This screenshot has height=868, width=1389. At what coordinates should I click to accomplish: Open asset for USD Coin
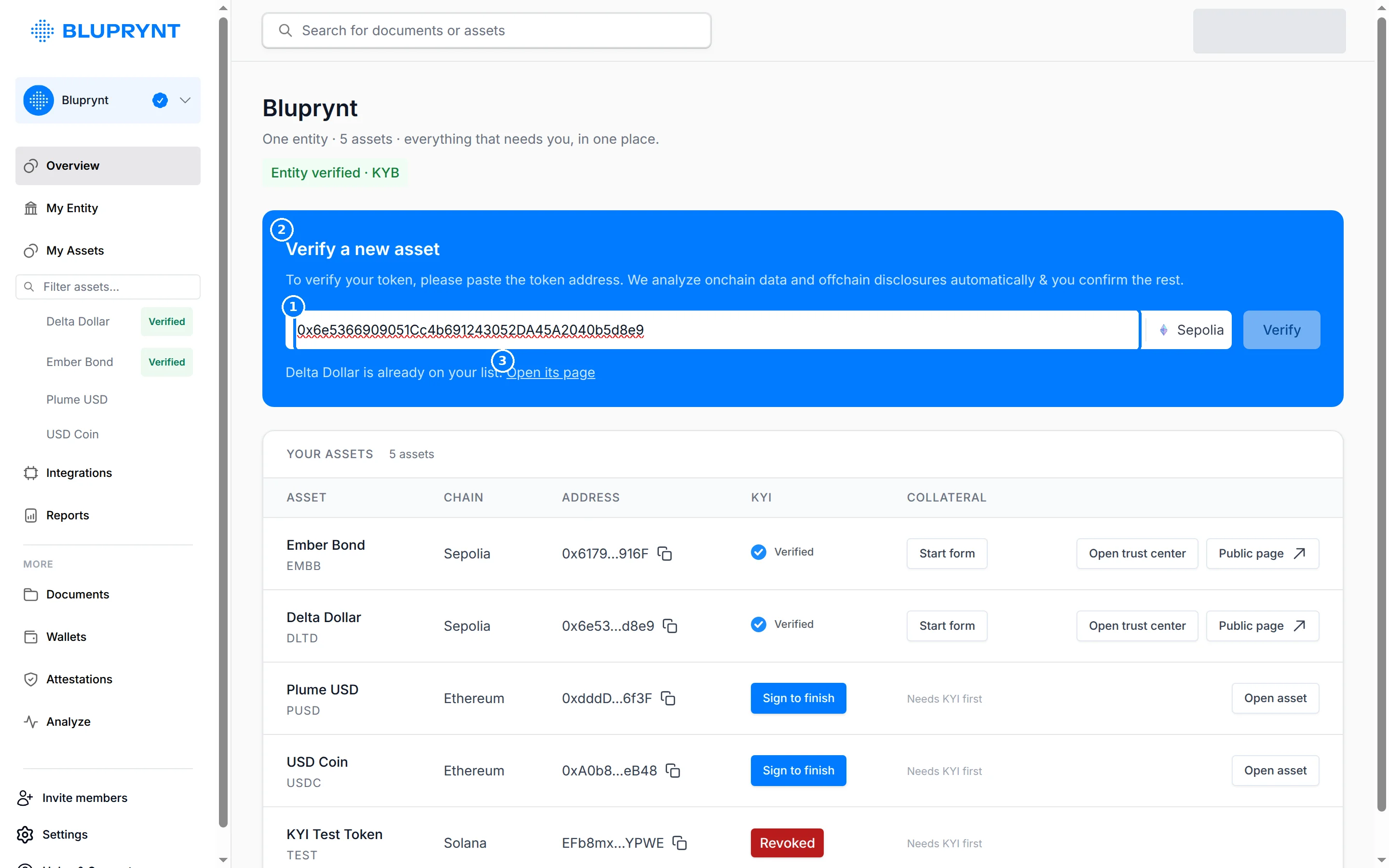click(x=1275, y=771)
